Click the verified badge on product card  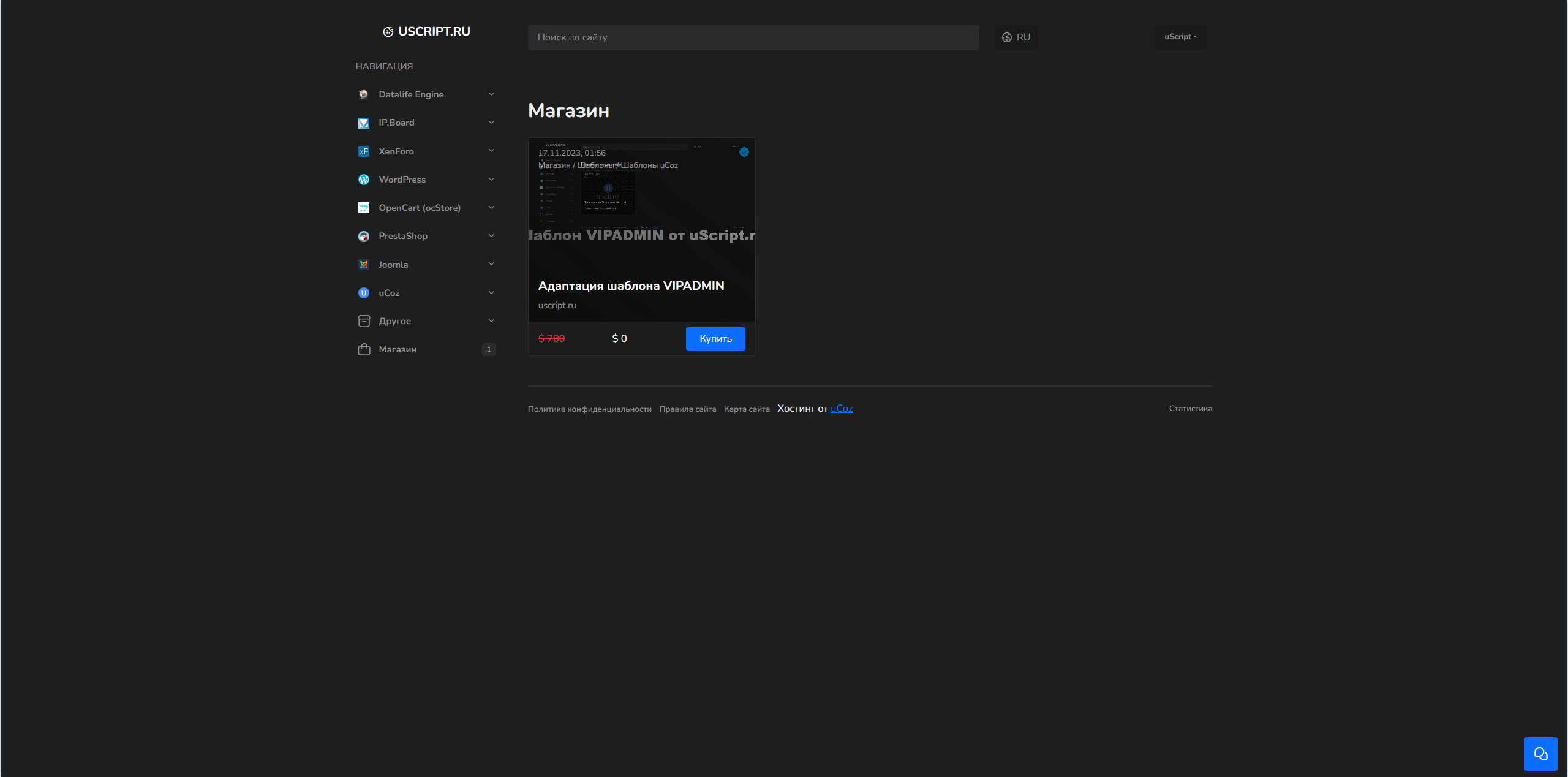tap(744, 152)
